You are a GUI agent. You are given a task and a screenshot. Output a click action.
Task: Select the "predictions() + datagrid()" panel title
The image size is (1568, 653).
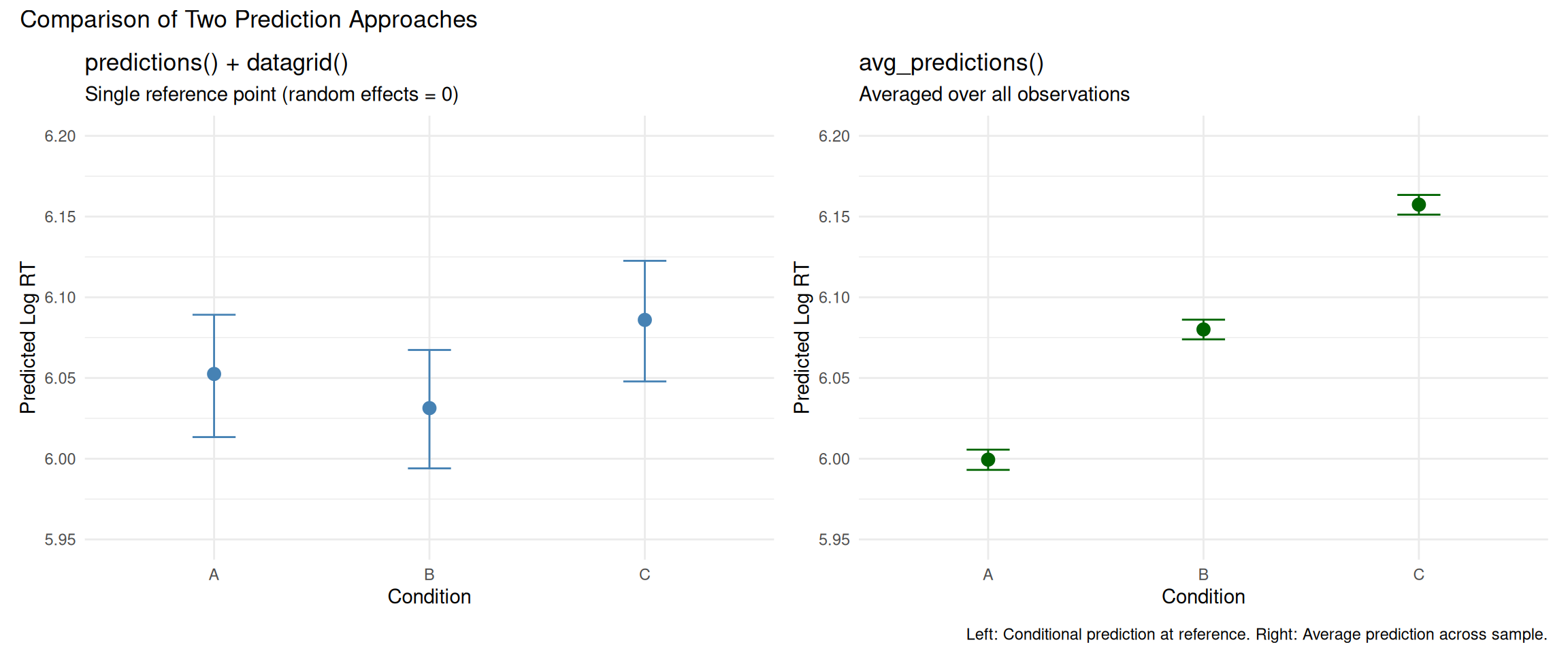pos(216,63)
